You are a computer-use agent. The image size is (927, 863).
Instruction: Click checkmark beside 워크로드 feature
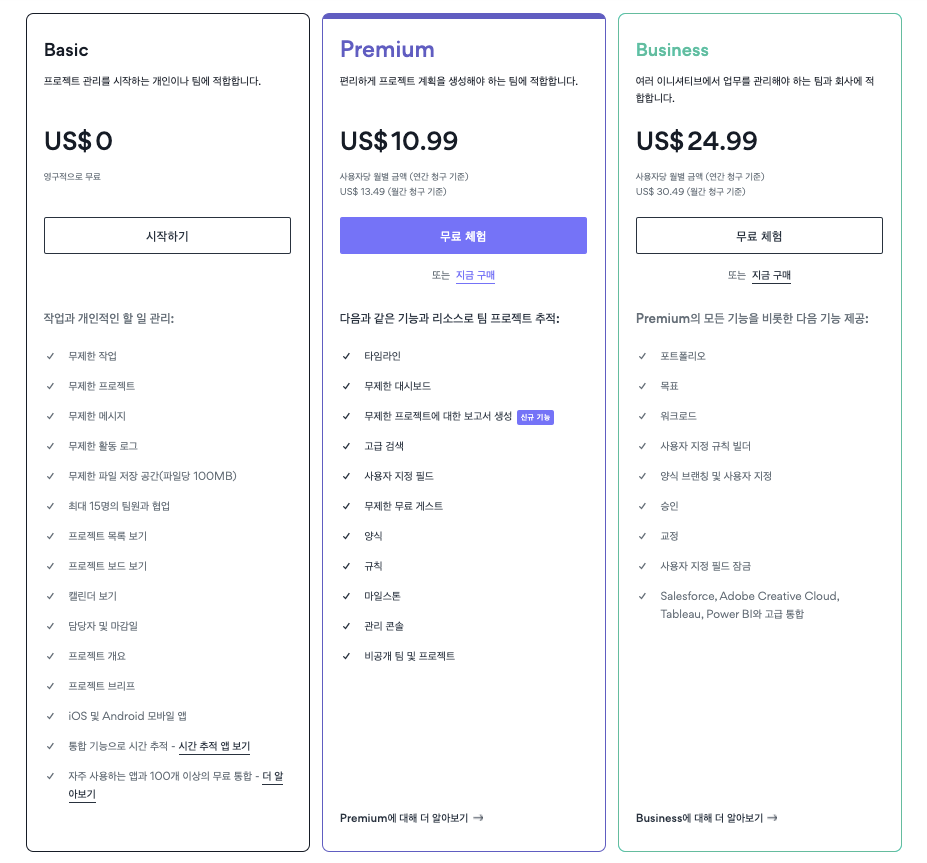643,416
